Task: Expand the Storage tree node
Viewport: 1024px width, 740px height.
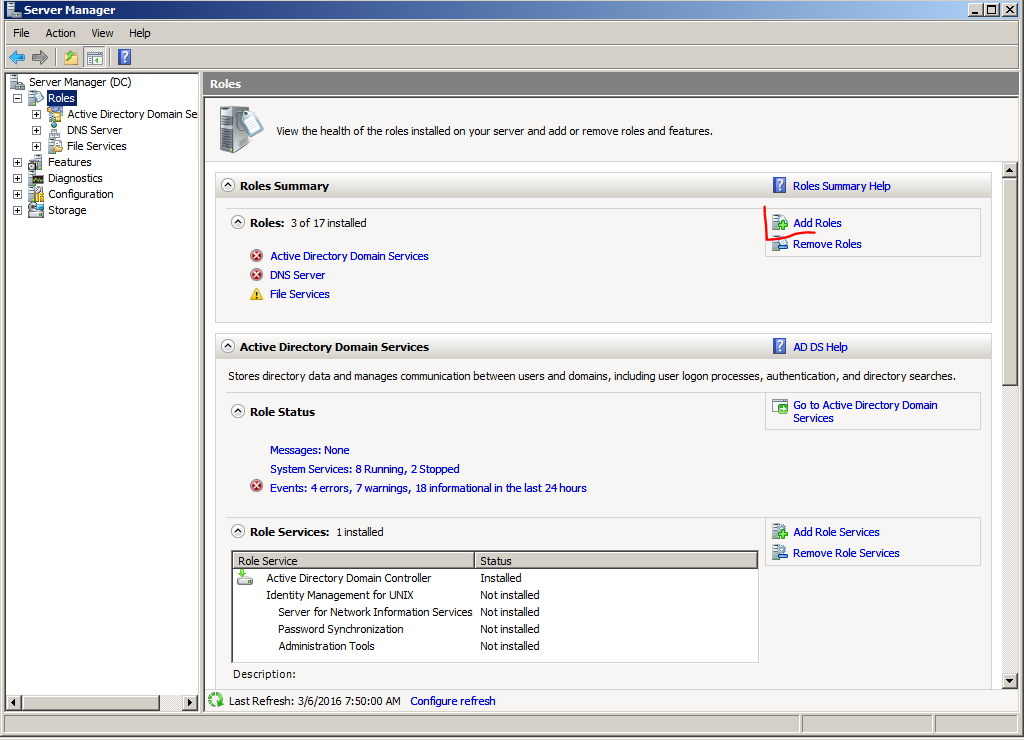Action: 18,210
